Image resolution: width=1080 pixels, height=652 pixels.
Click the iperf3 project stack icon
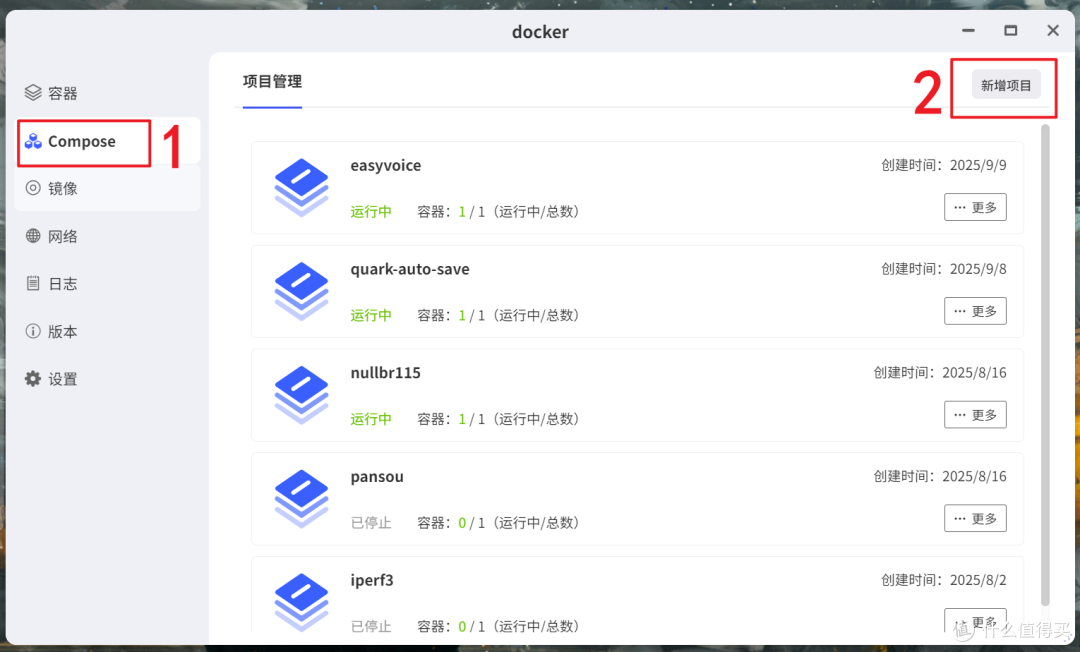click(302, 602)
